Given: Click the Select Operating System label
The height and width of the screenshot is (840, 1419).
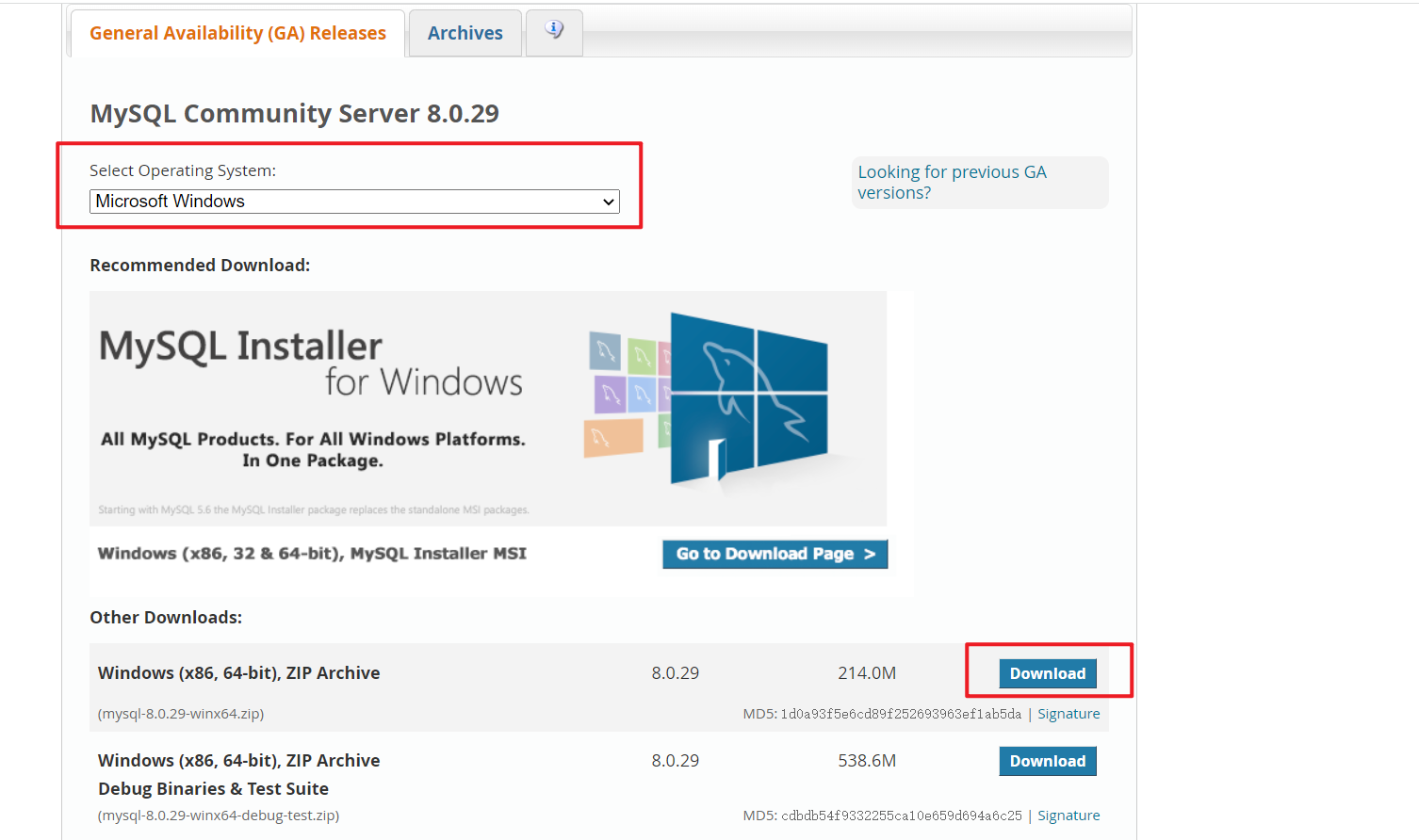Looking at the screenshot, I should point(183,170).
